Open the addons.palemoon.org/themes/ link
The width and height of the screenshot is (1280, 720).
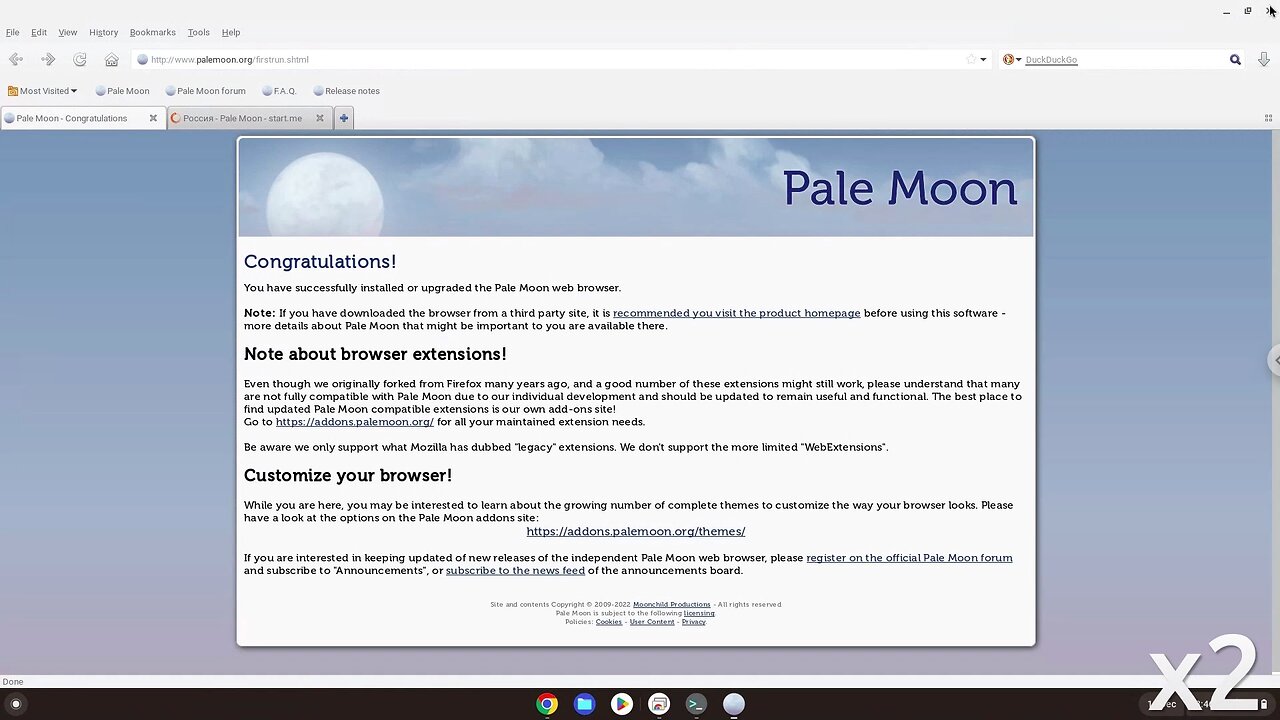[636, 531]
